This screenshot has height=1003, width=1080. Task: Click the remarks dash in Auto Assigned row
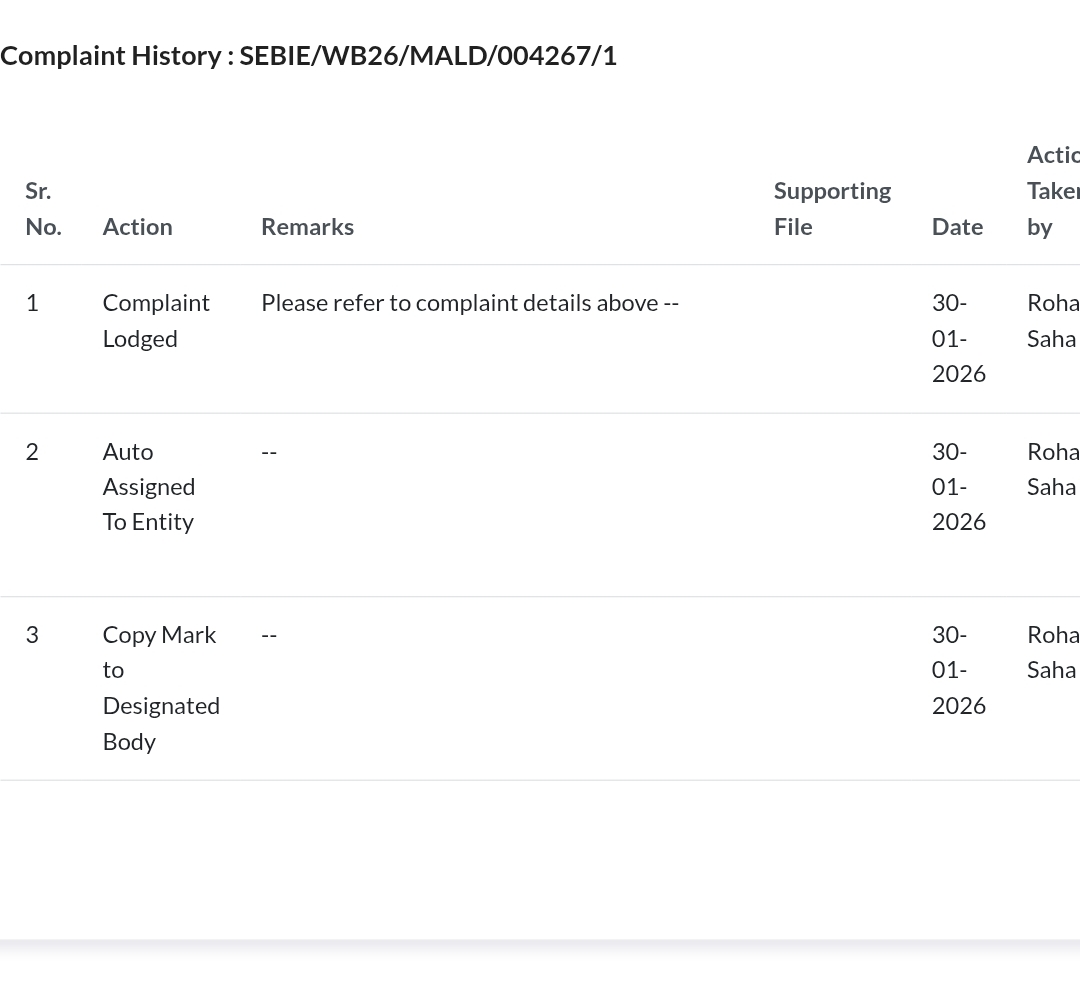(269, 452)
